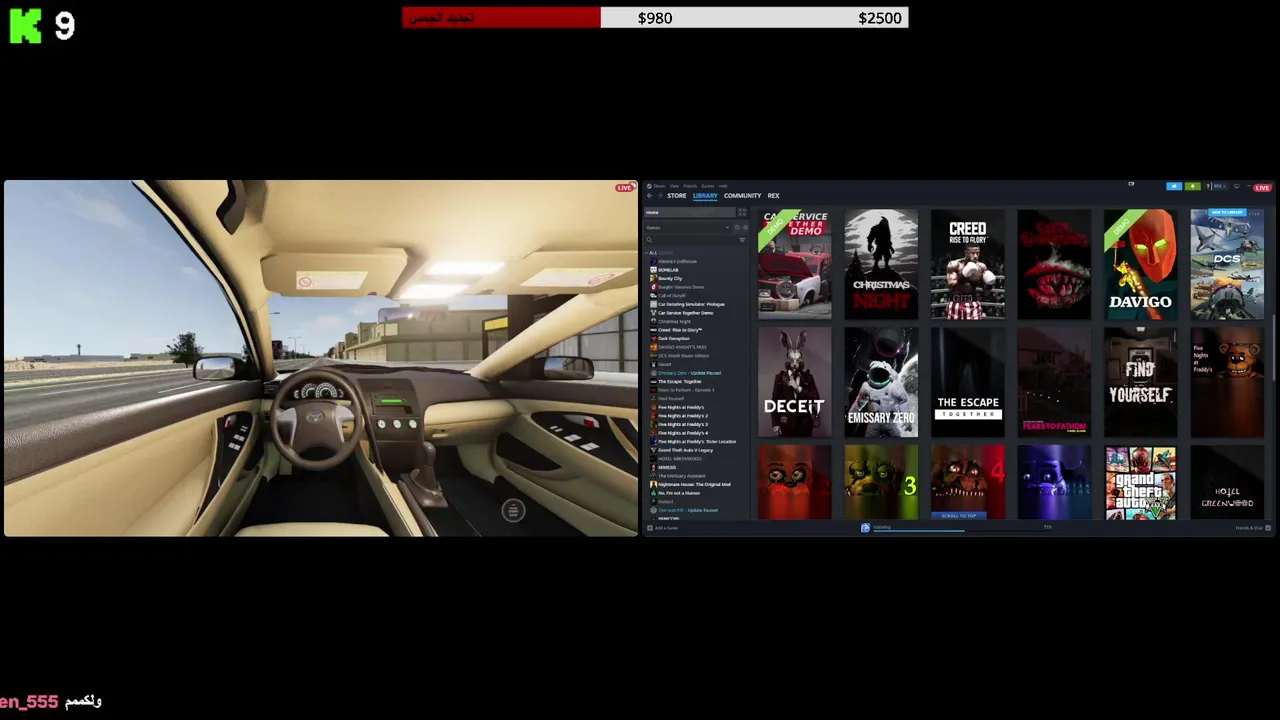Open Grand Theft Auto V cover

pyautogui.click(x=1140, y=482)
